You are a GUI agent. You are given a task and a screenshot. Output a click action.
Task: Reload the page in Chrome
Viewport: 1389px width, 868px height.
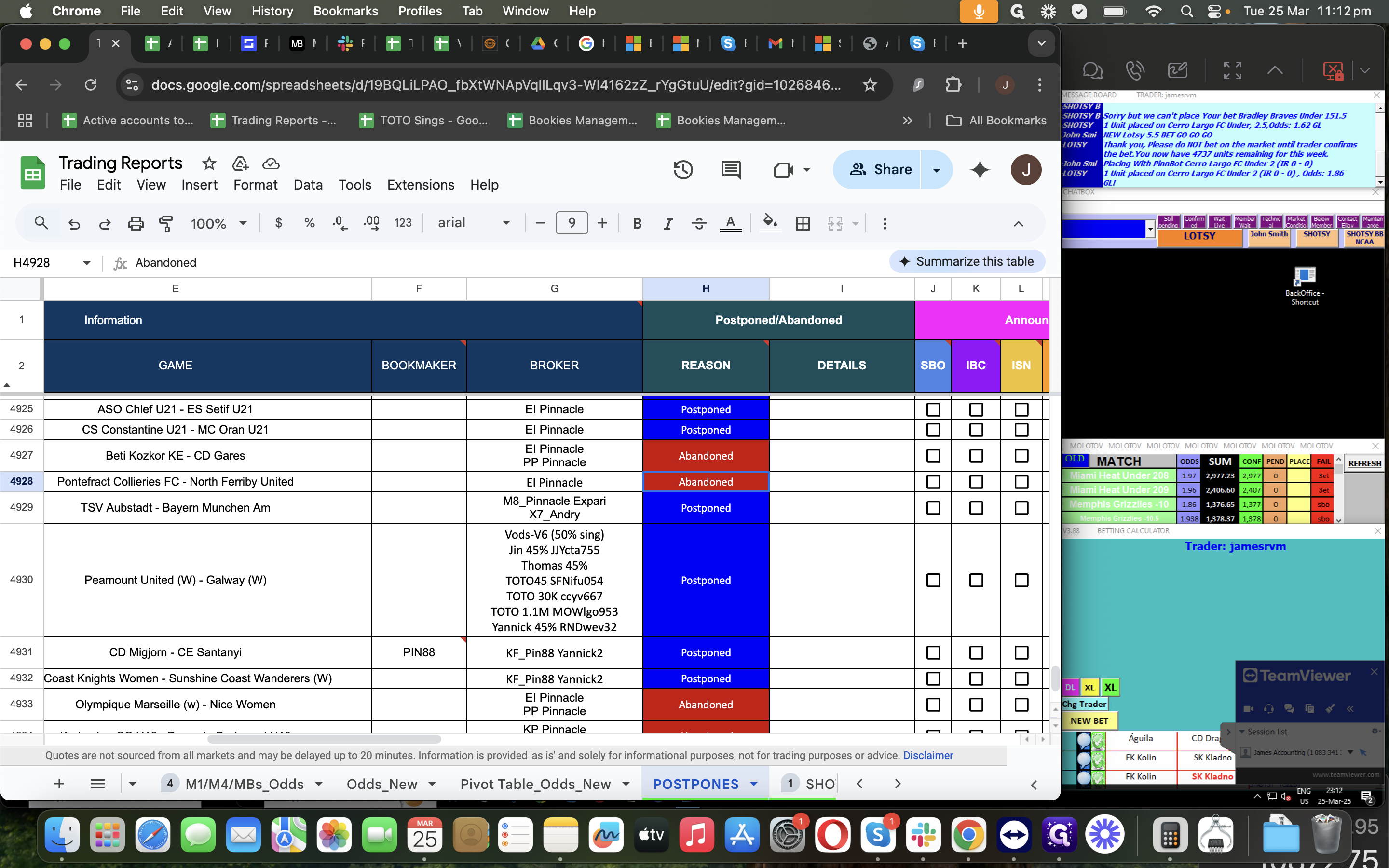(x=91, y=85)
